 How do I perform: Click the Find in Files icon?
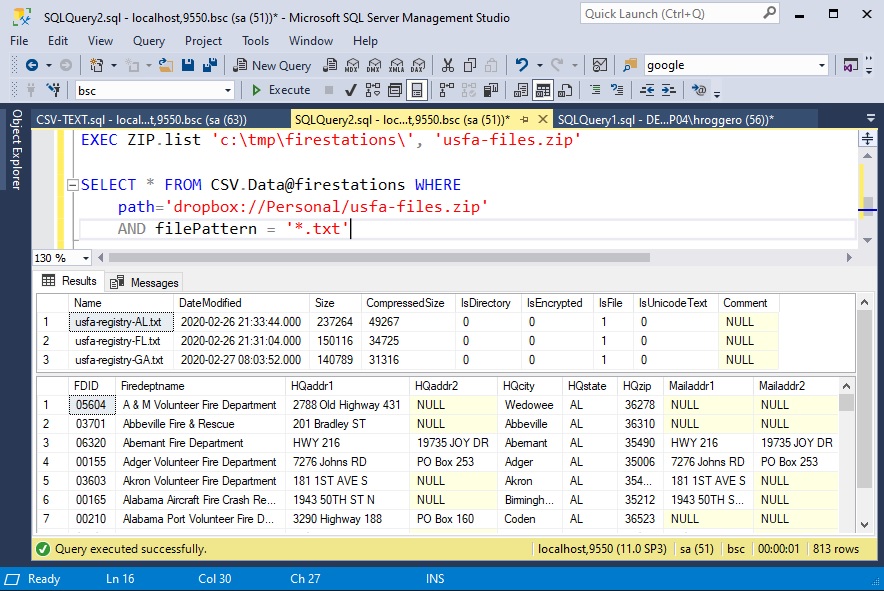click(630, 65)
